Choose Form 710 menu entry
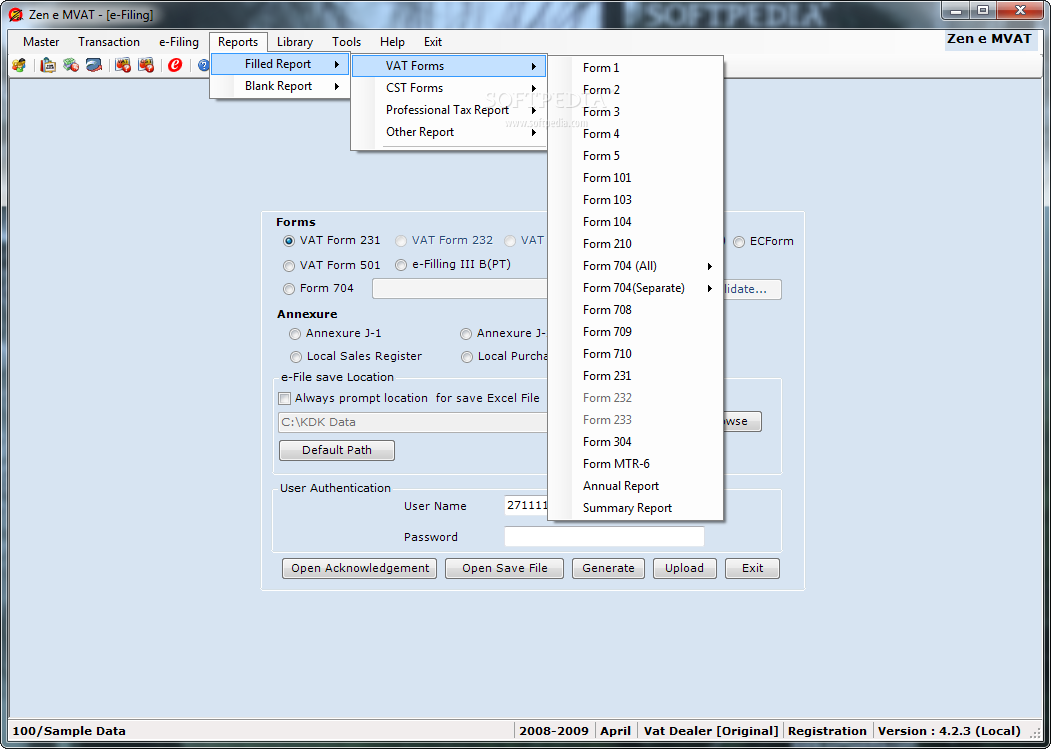The height and width of the screenshot is (749, 1051). pyautogui.click(x=635, y=354)
